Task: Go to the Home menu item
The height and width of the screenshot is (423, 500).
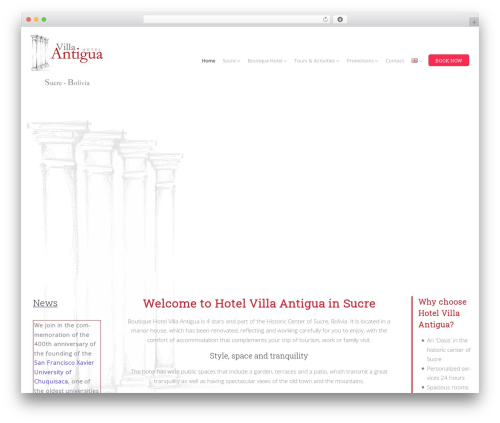Action: coord(208,61)
